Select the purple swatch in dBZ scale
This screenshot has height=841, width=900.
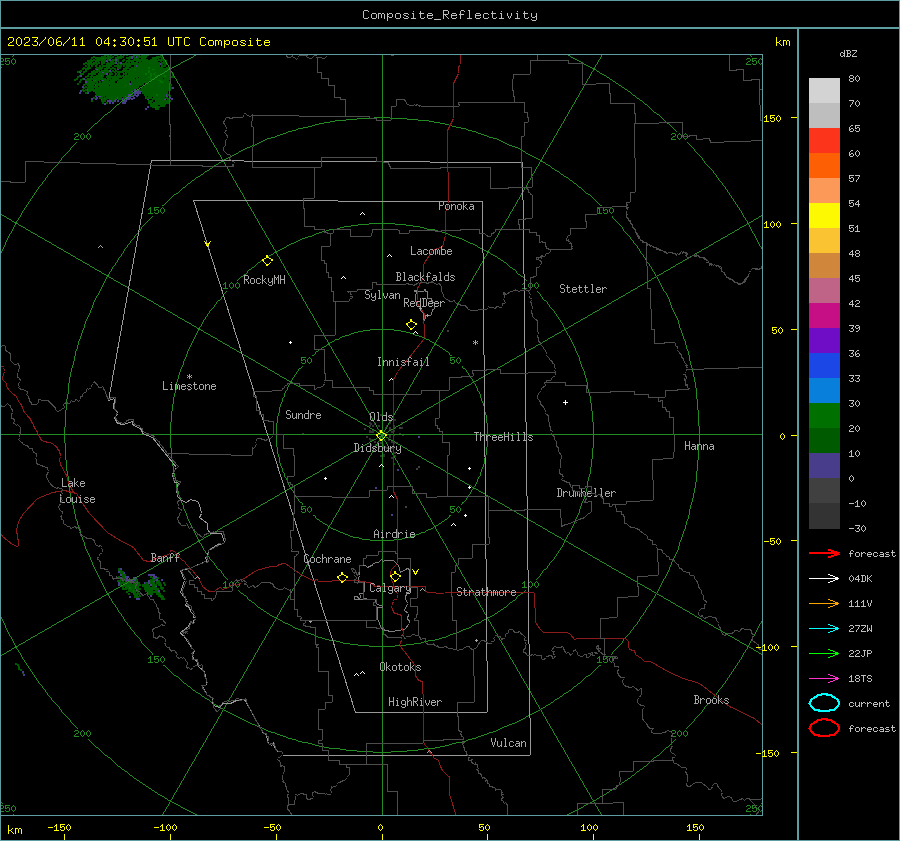pos(824,341)
